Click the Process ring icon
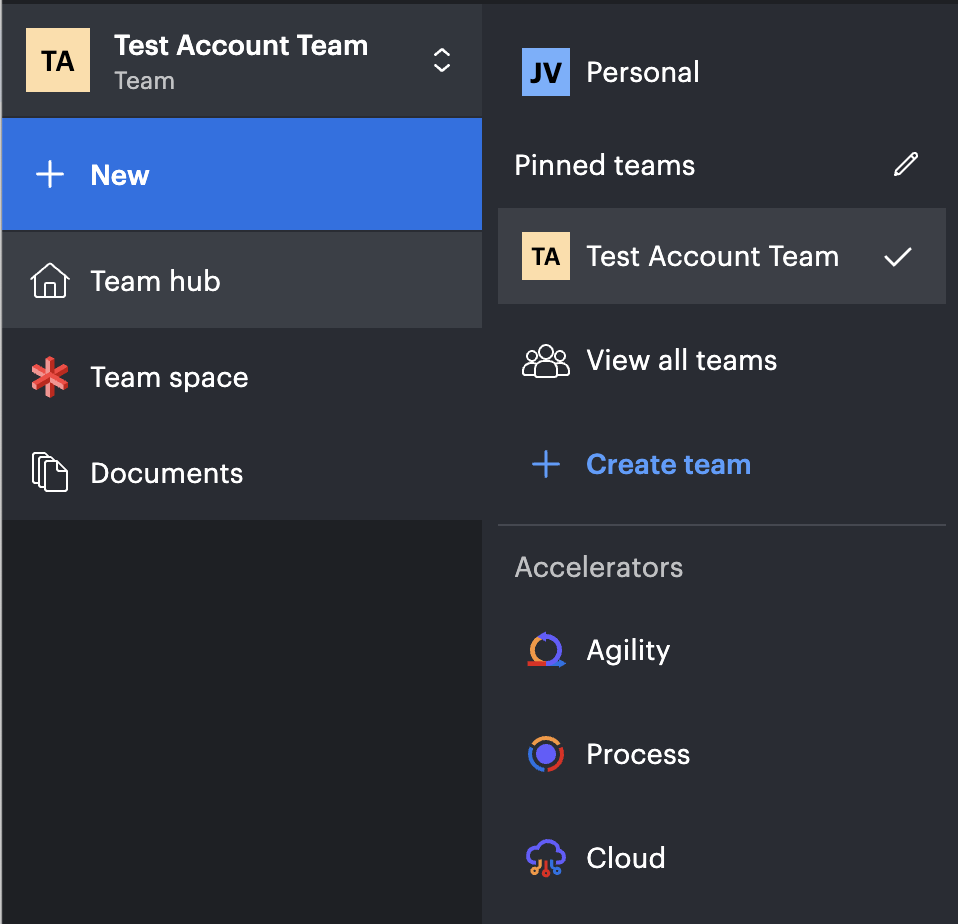The height and width of the screenshot is (924, 958). point(546,754)
